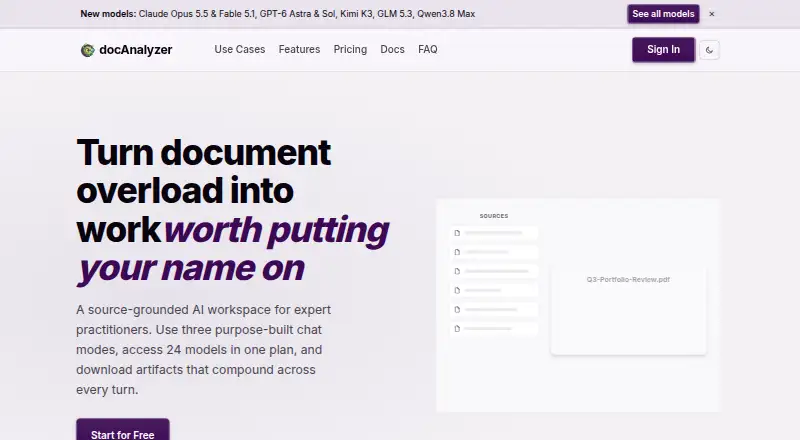
Task: Select the second source document icon
Action: pos(457,252)
